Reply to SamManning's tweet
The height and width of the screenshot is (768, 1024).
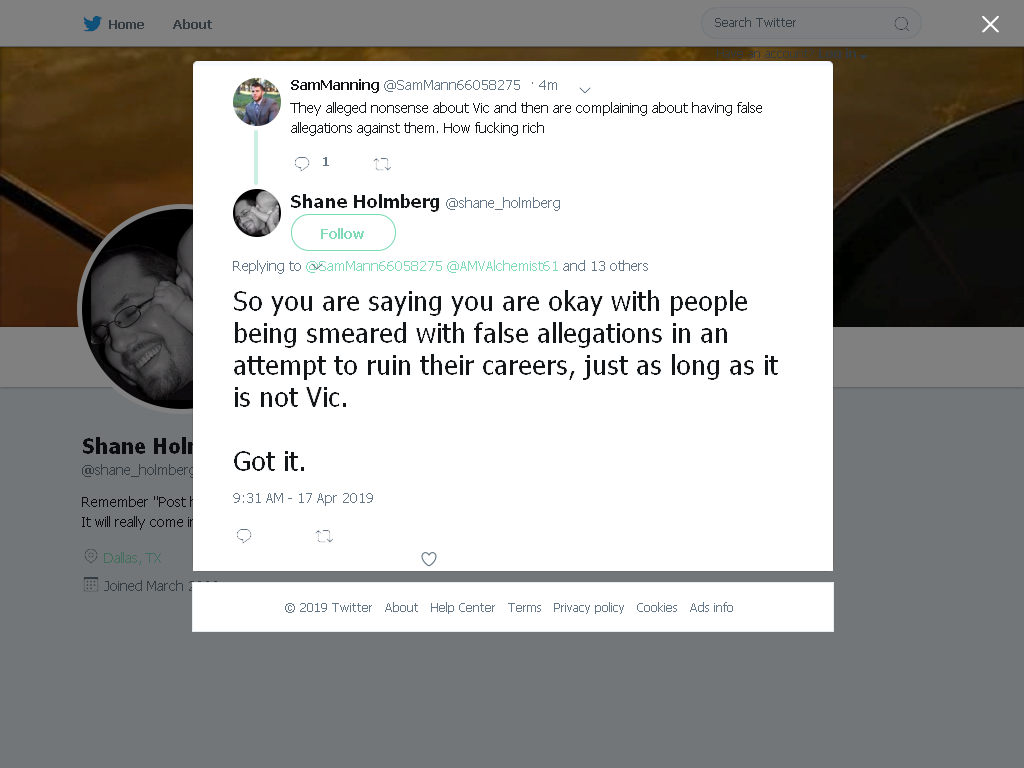[x=302, y=163]
